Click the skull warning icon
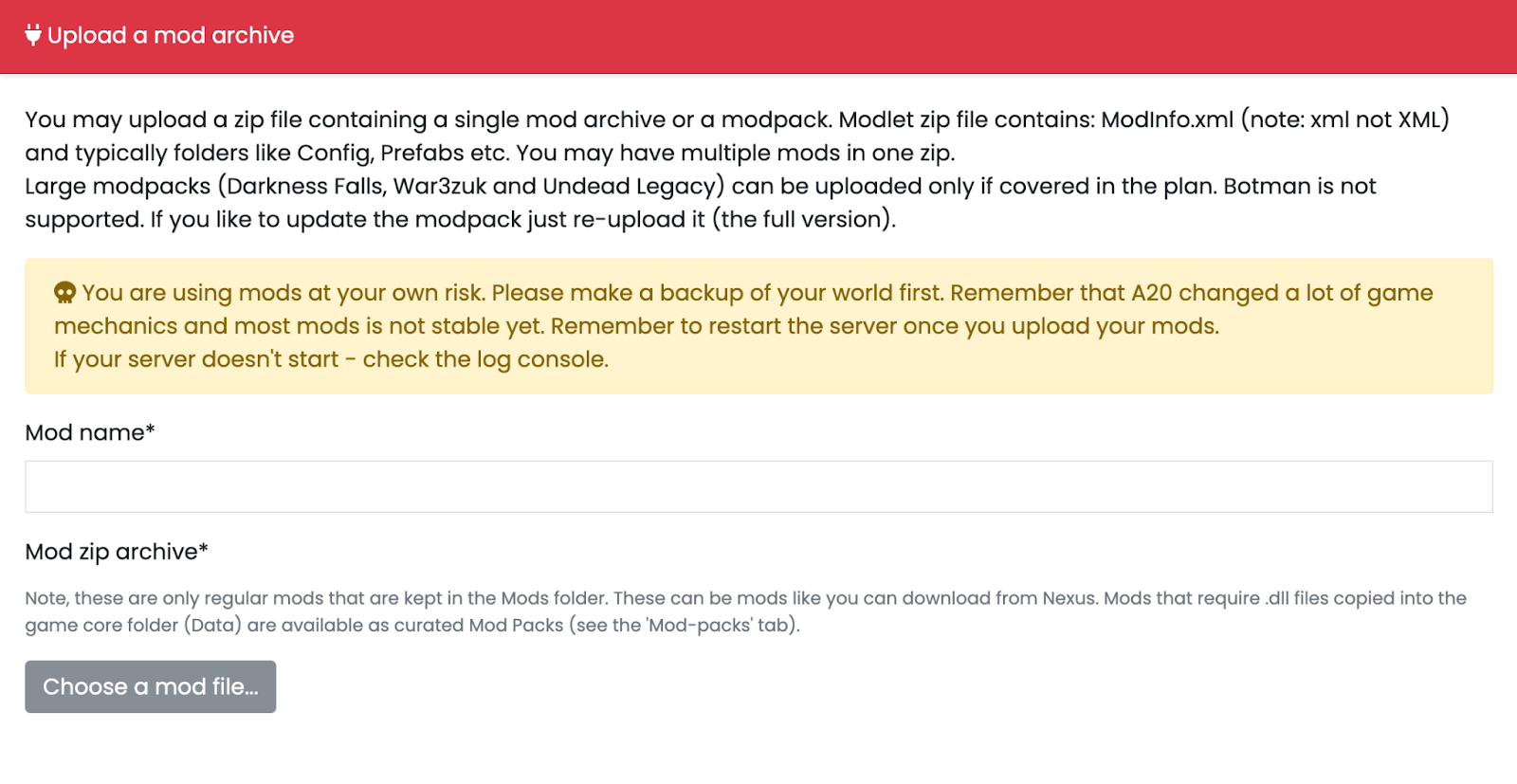1517x784 pixels. pyautogui.click(x=64, y=293)
